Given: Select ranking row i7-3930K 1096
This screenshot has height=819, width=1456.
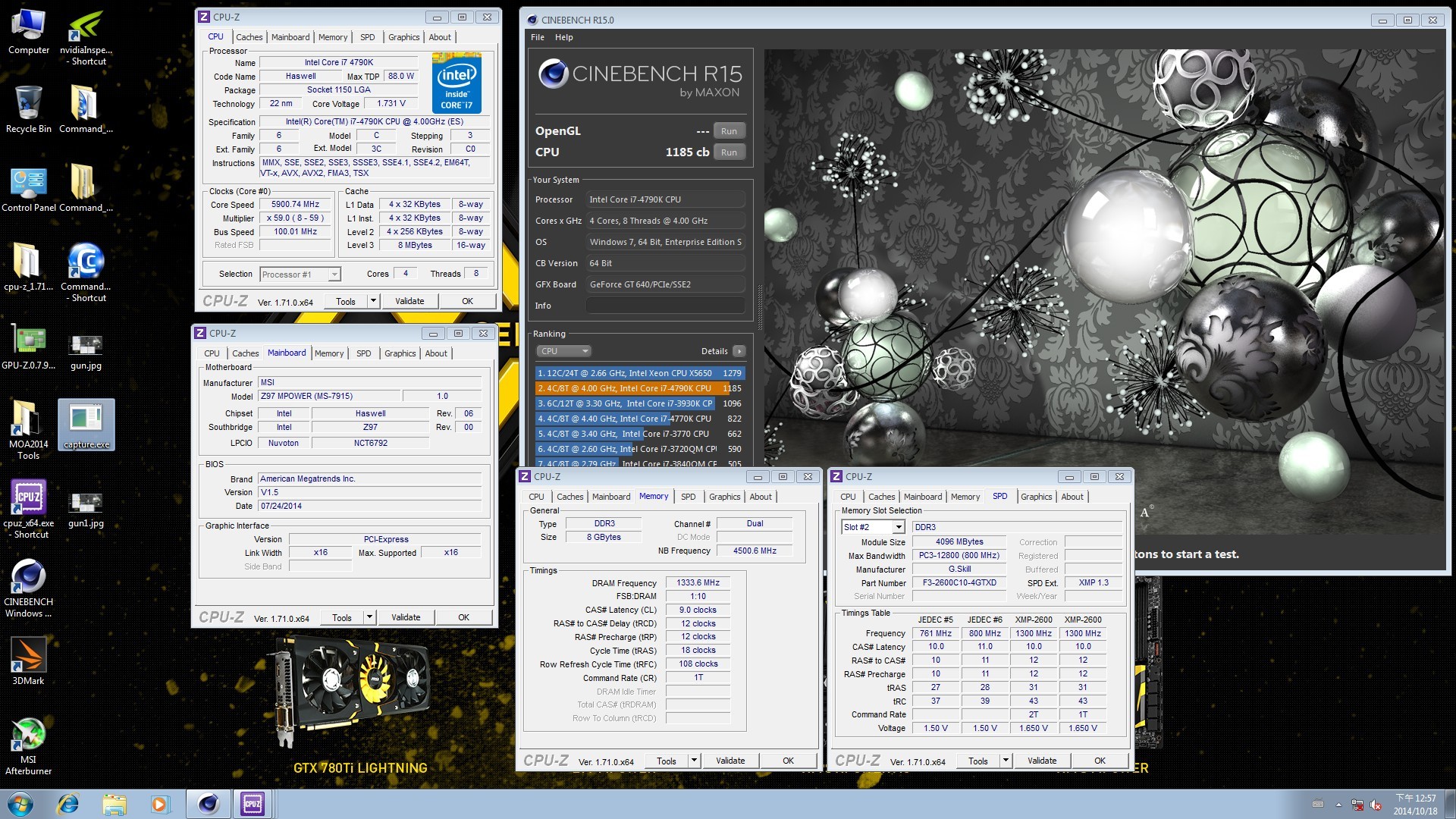Looking at the screenshot, I should pyautogui.click(x=639, y=403).
